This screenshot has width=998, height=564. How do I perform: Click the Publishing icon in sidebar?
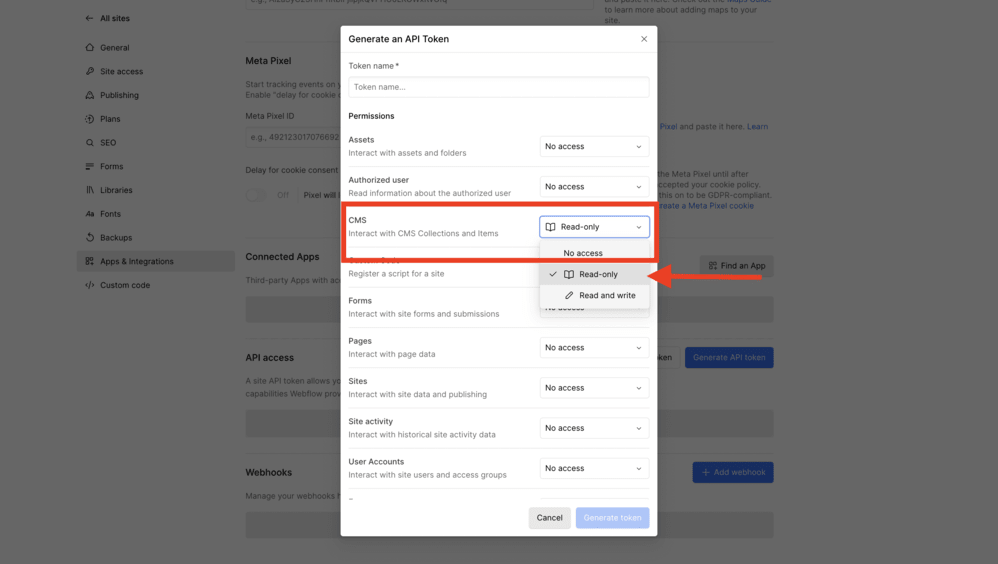tap(90, 95)
